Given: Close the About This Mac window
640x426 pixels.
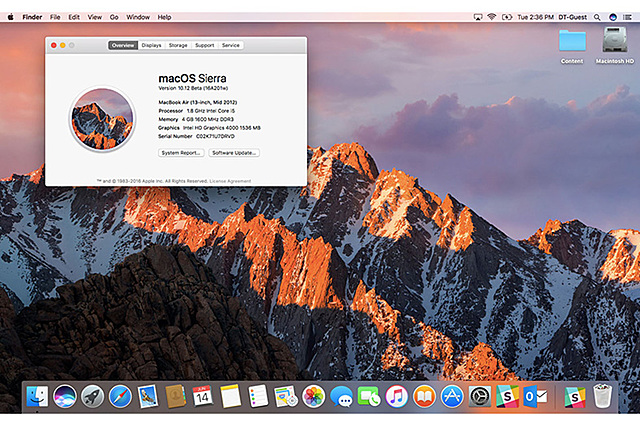Looking at the screenshot, I should coord(53,45).
